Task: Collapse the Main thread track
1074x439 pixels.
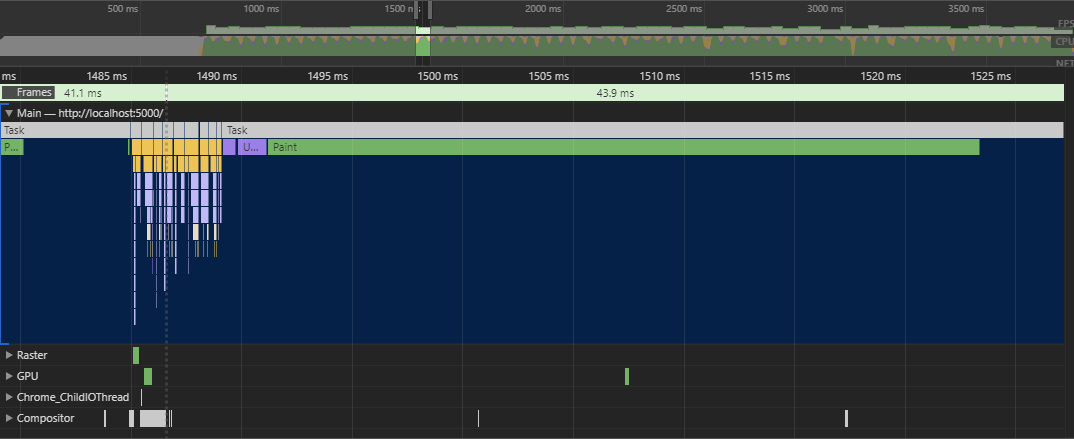Action: coord(9,114)
